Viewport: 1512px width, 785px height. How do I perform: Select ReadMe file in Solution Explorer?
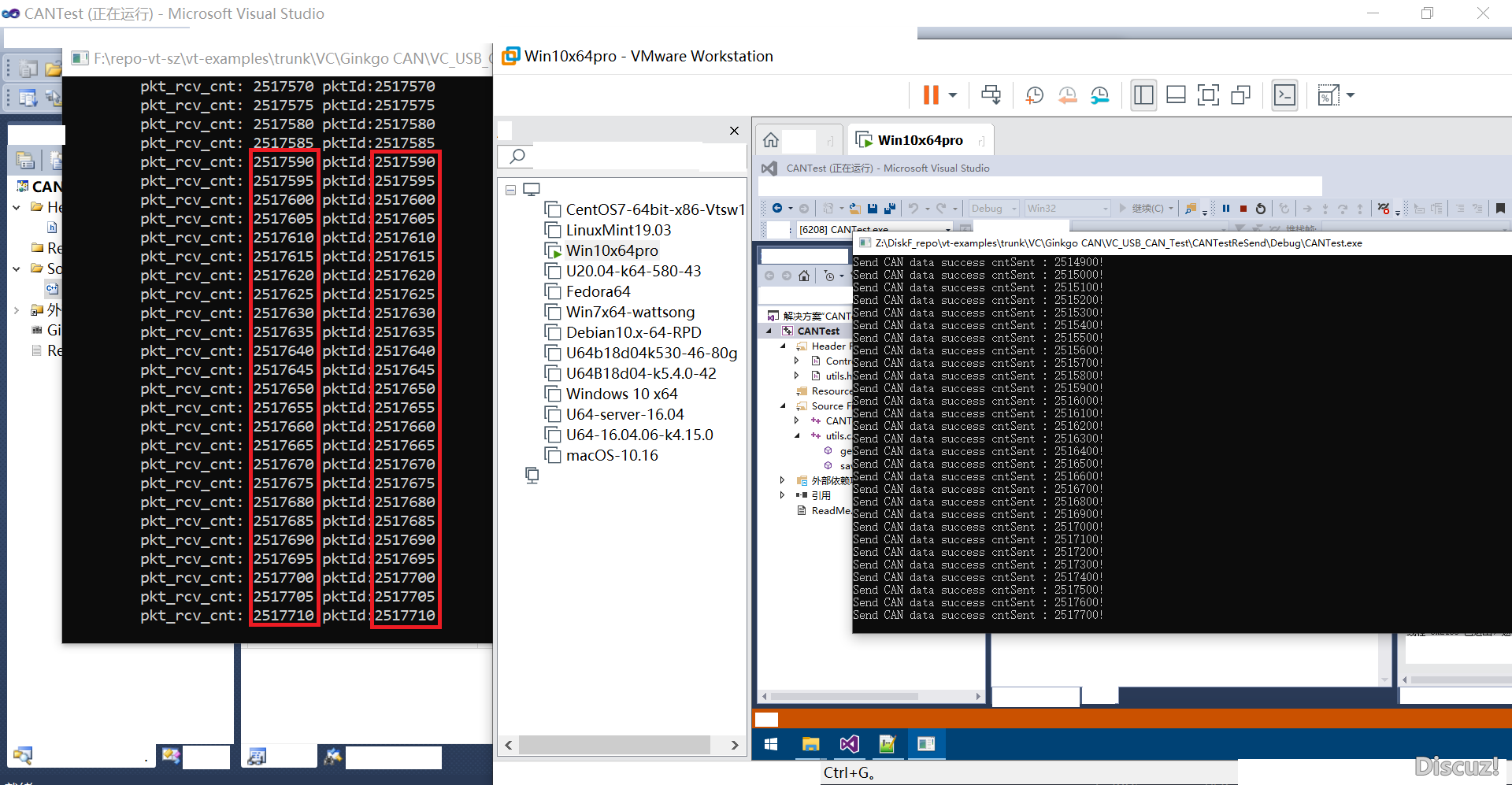coord(825,511)
